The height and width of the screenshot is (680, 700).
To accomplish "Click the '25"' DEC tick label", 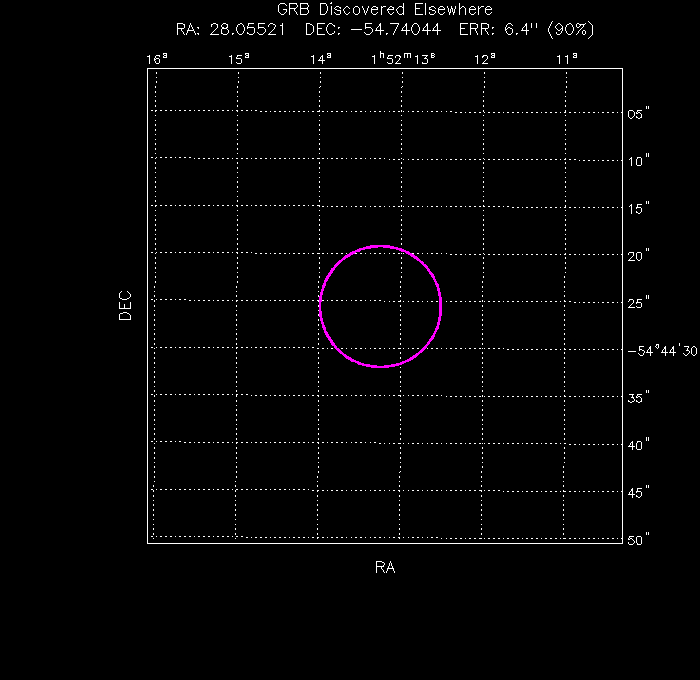I will pyautogui.click(x=638, y=303).
